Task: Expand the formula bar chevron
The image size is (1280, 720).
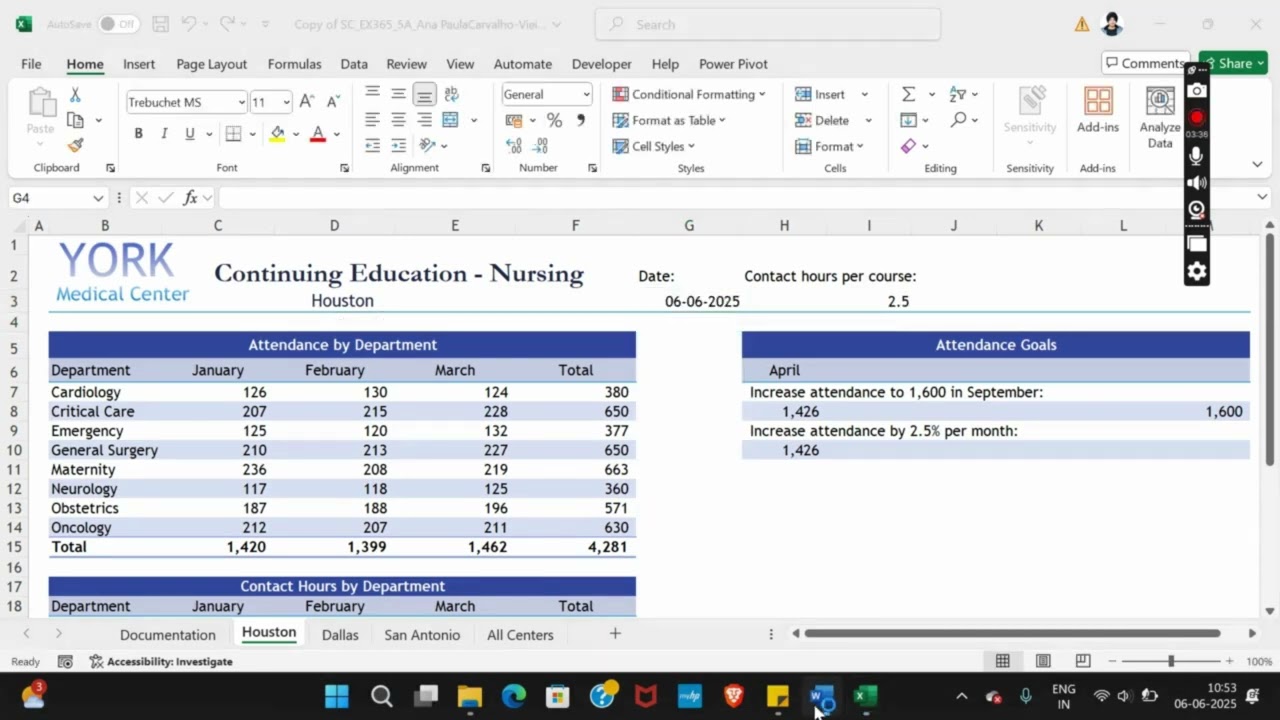Action: click(x=1262, y=197)
